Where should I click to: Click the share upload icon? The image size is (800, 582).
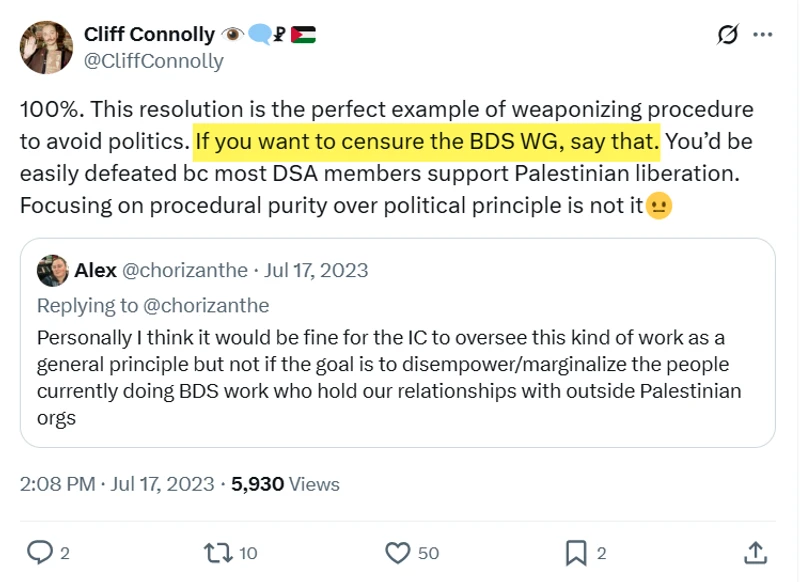(x=756, y=552)
